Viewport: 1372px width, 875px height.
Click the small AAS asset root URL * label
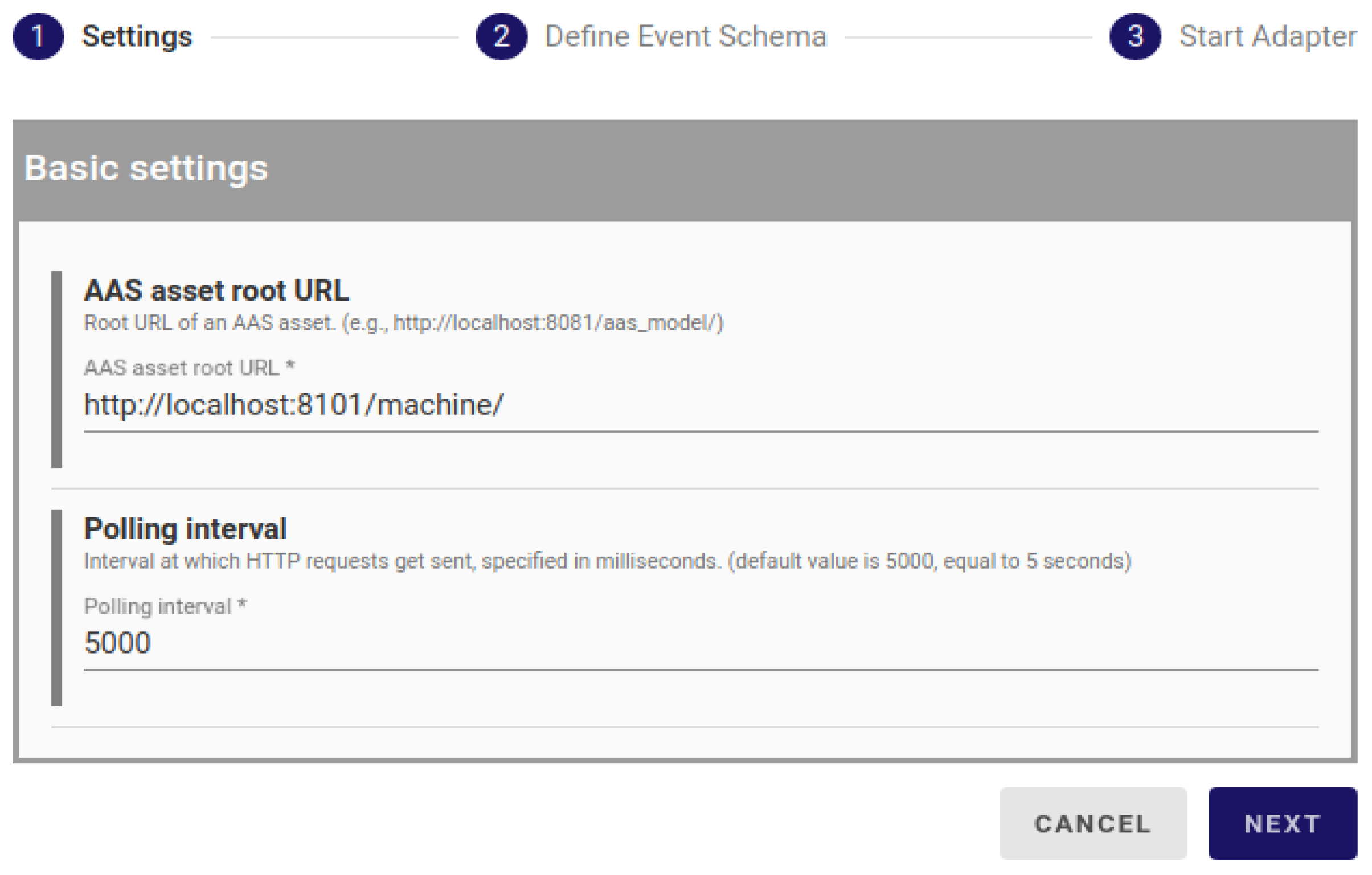[x=189, y=368]
